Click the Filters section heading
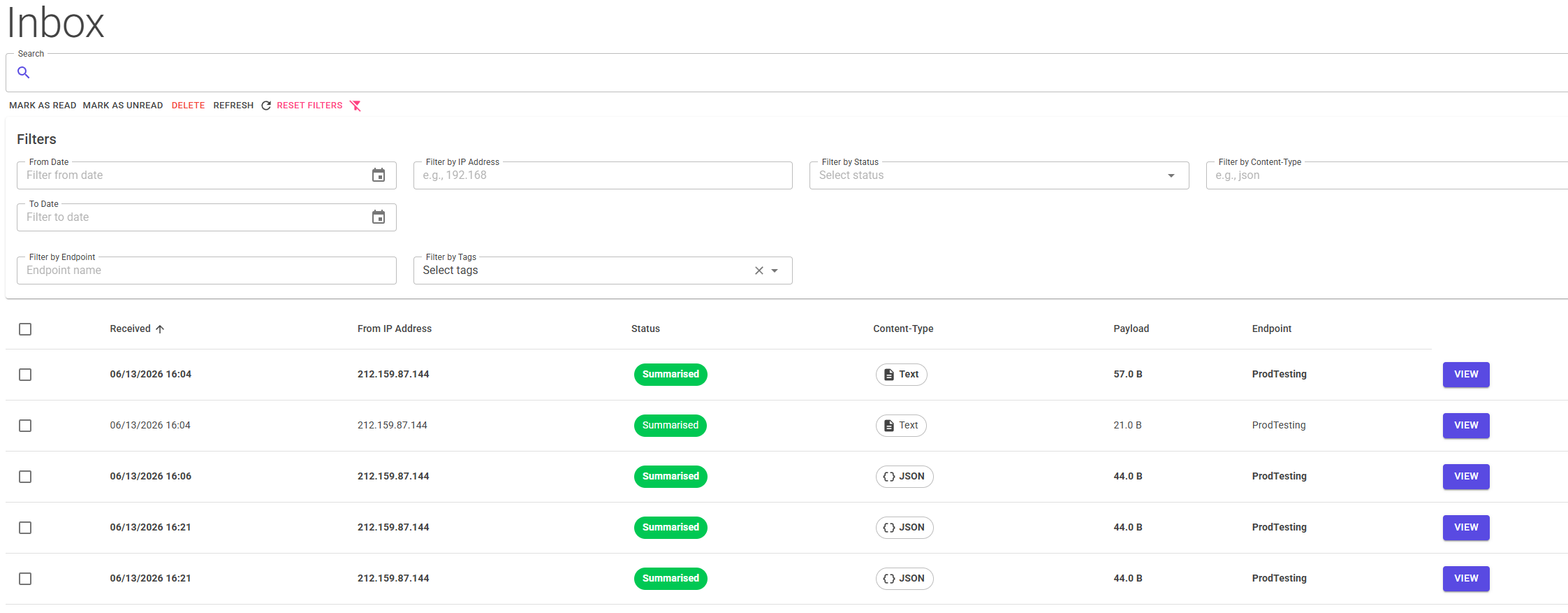 [x=36, y=140]
